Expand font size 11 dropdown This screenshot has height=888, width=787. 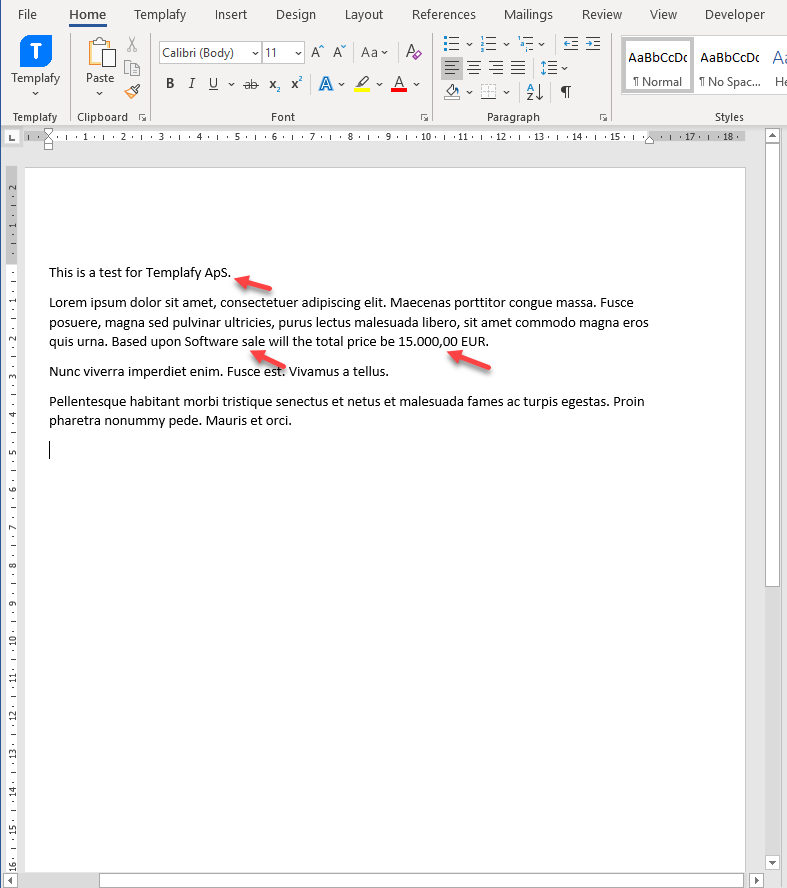point(298,53)
